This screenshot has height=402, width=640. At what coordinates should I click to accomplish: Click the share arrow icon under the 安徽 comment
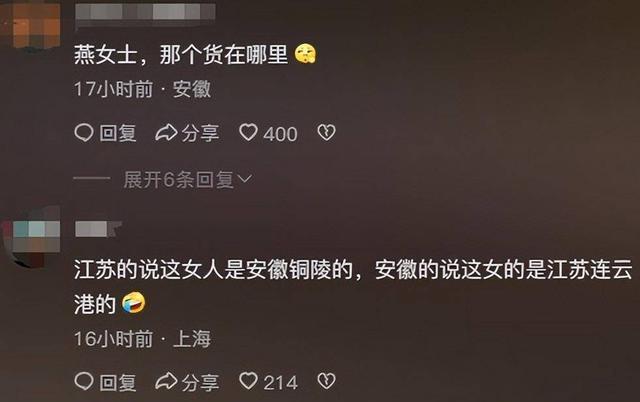[x=166, y=133]
